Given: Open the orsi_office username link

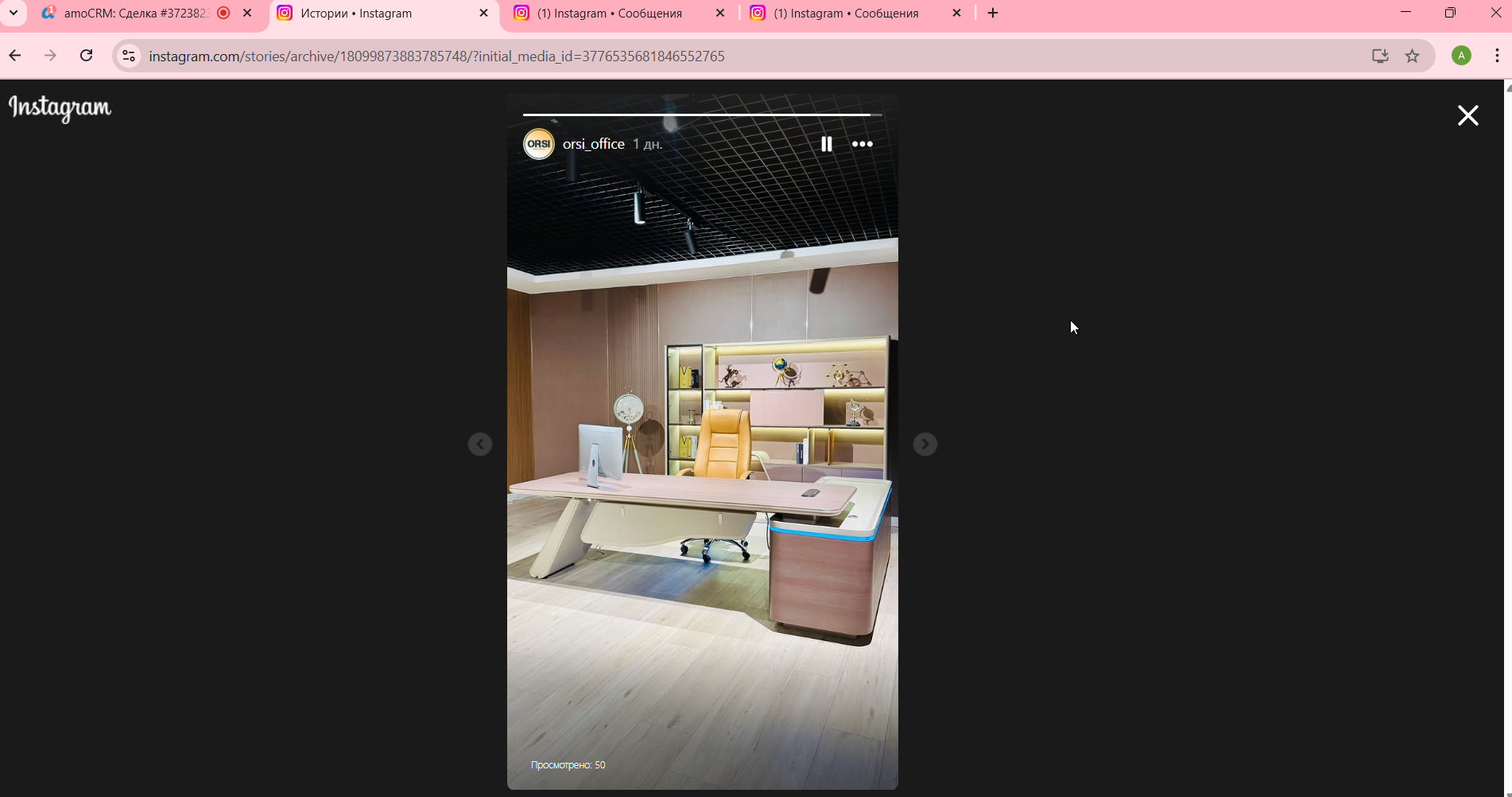Looking at the screenshot, I should point(594,144).
